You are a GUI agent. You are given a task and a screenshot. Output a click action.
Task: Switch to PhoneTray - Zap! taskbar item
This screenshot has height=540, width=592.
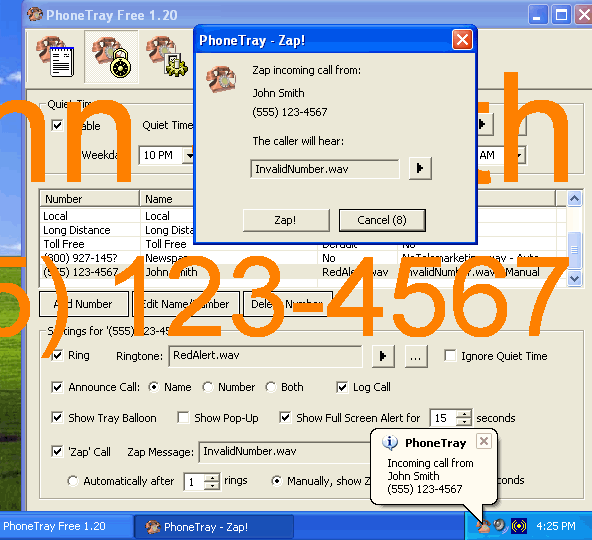point(214,527)
